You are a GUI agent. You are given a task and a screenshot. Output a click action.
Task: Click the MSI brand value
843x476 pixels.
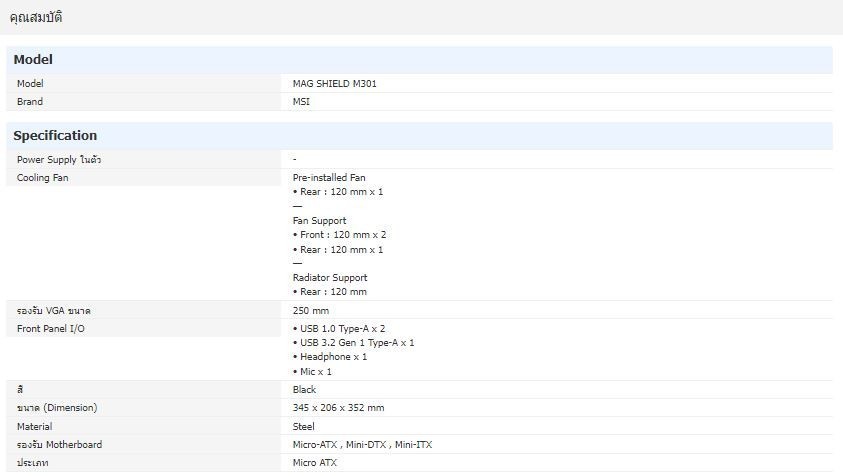301,102
